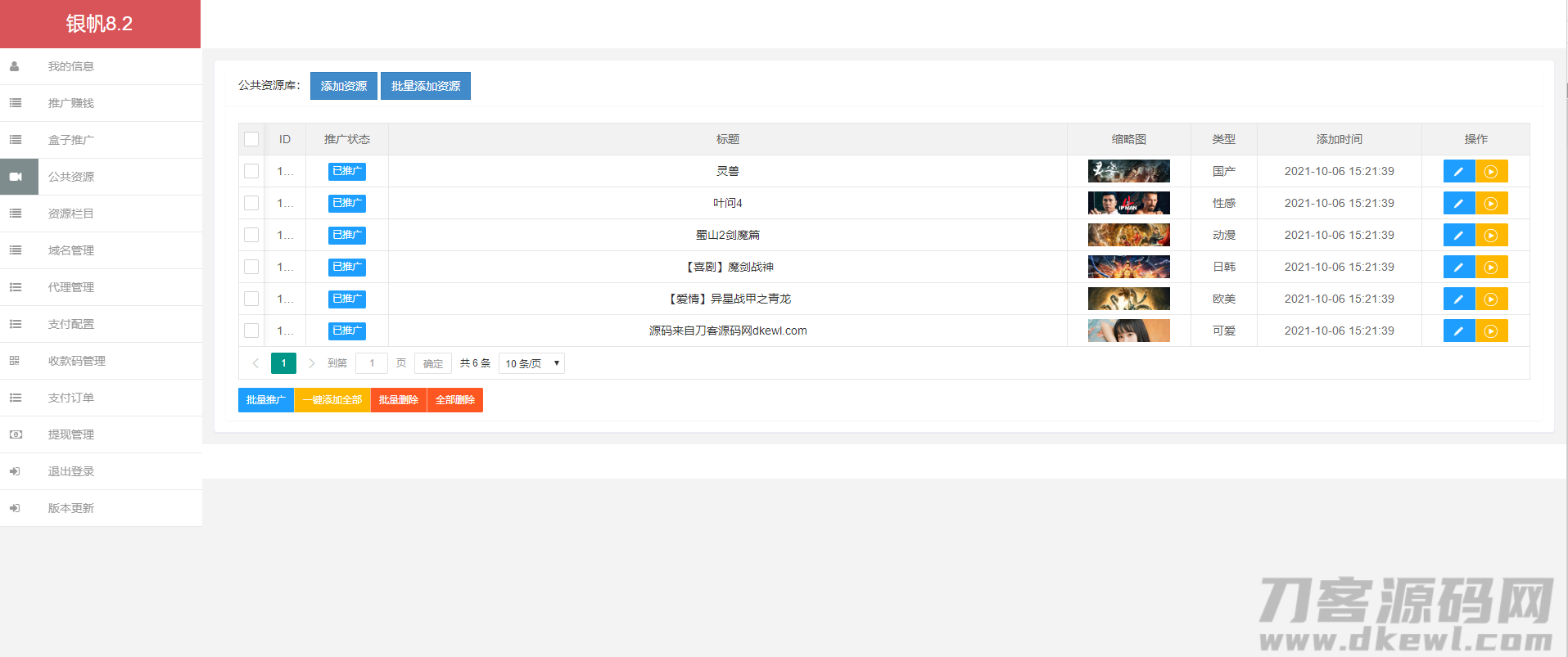This screenshot has width=1568, height=657.
Task: Toggle the select-all checkbox in table header
Action: pos(251,139)
